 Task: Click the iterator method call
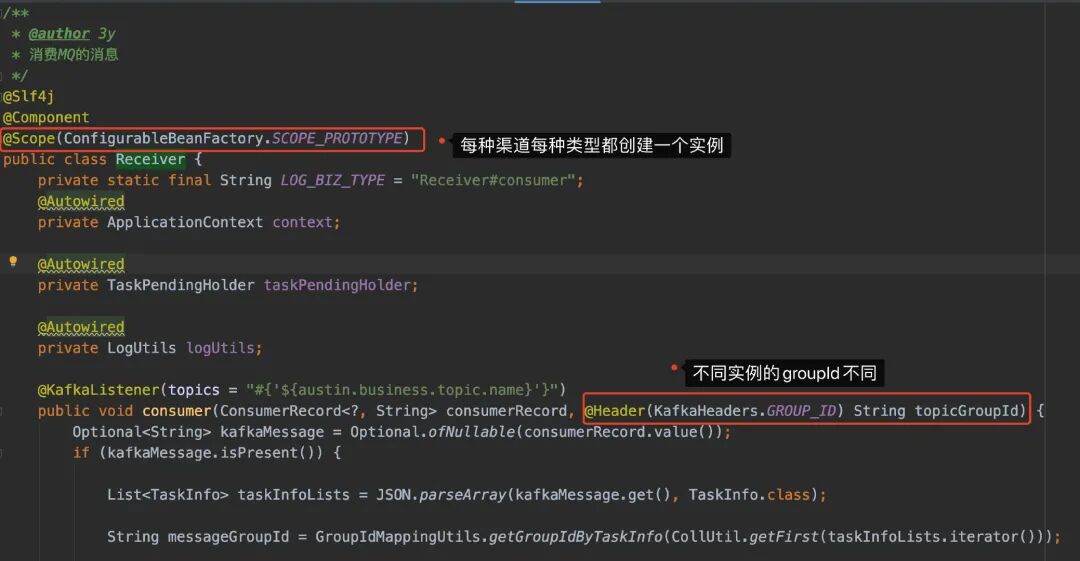(x=984, y=537)
